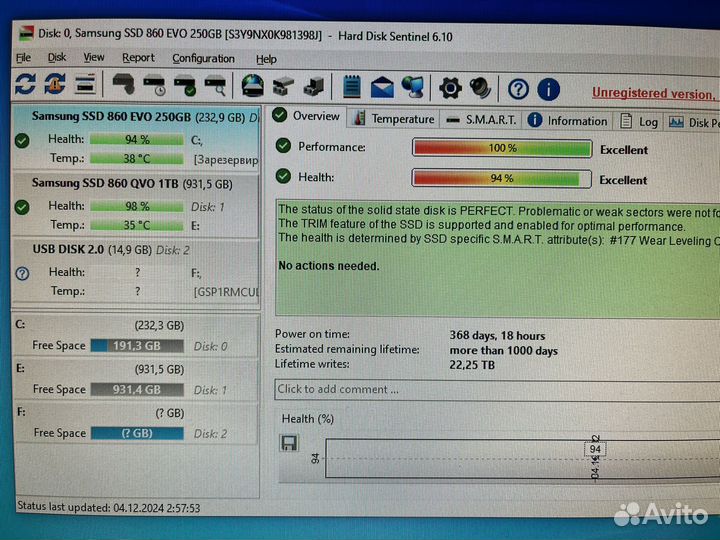Click the blue info about icon
This screenshot has width=720, height=540.
tap(548, 90)
